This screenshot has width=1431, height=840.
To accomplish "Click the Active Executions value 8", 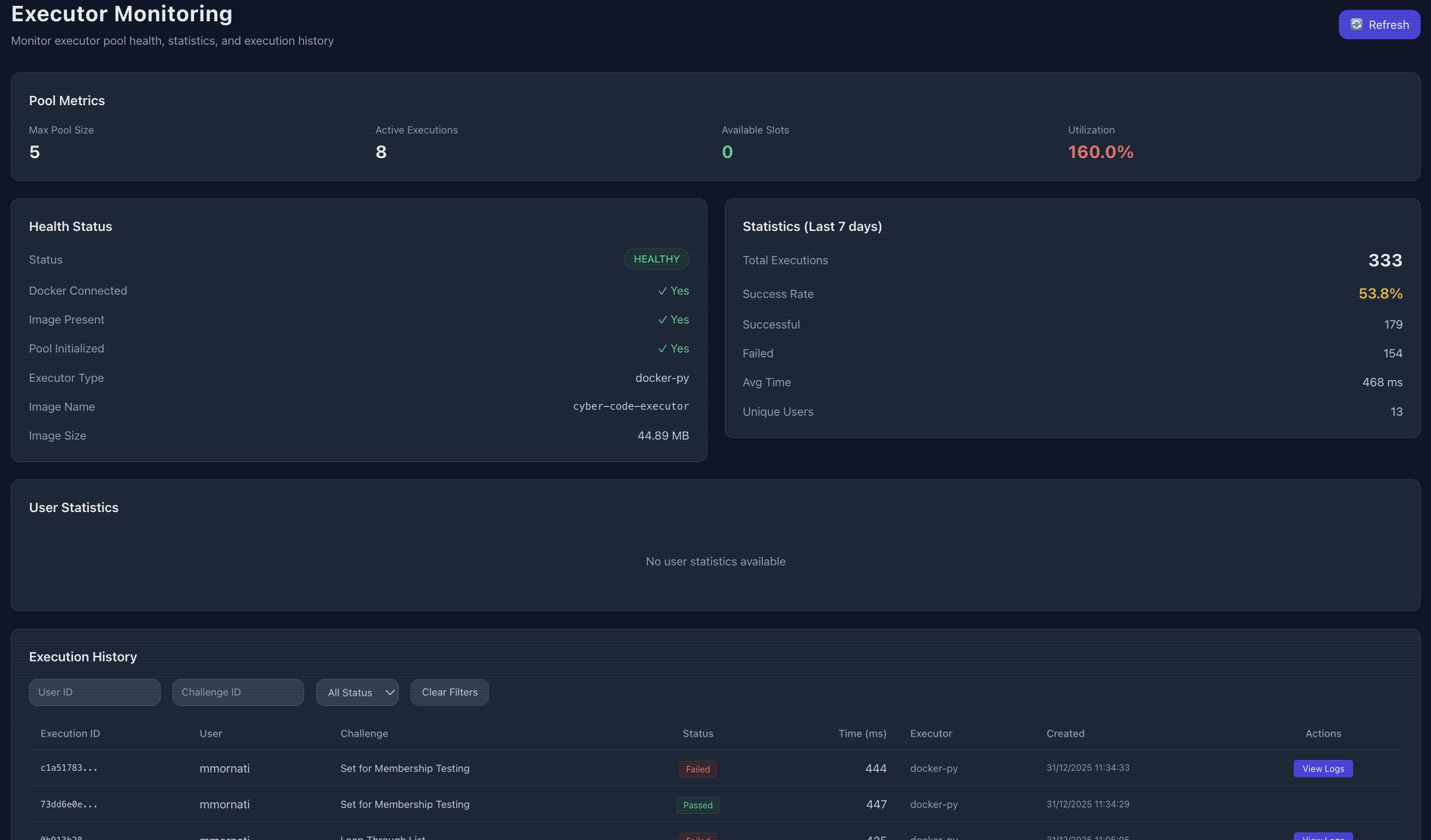I will (380, 151).
